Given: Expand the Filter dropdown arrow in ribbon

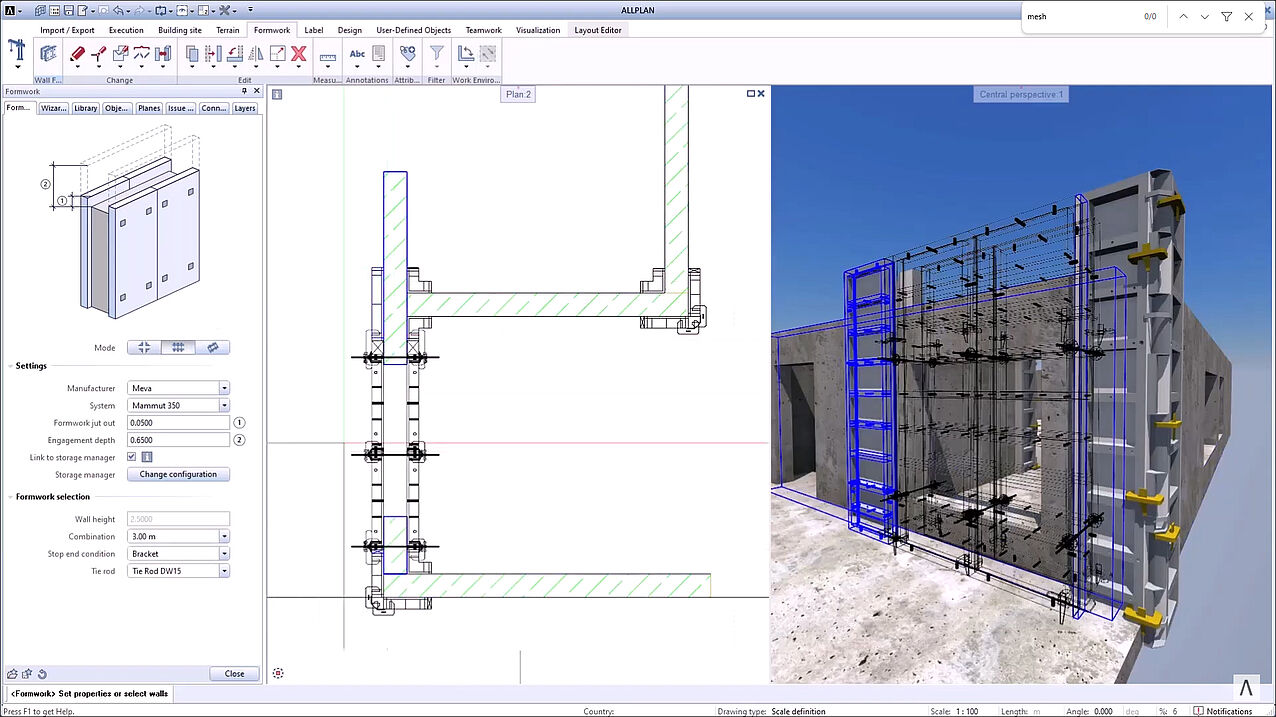Looking at the screenshot, I should 437,68.
